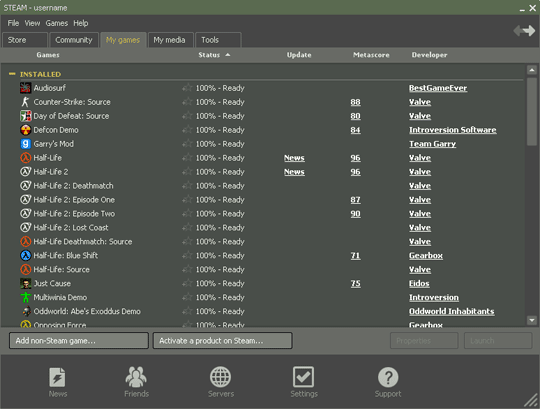Toggle favorite star for Half-Life 2
The width and height of the screenshot is (540, 409).
click(x=187, y=172)
